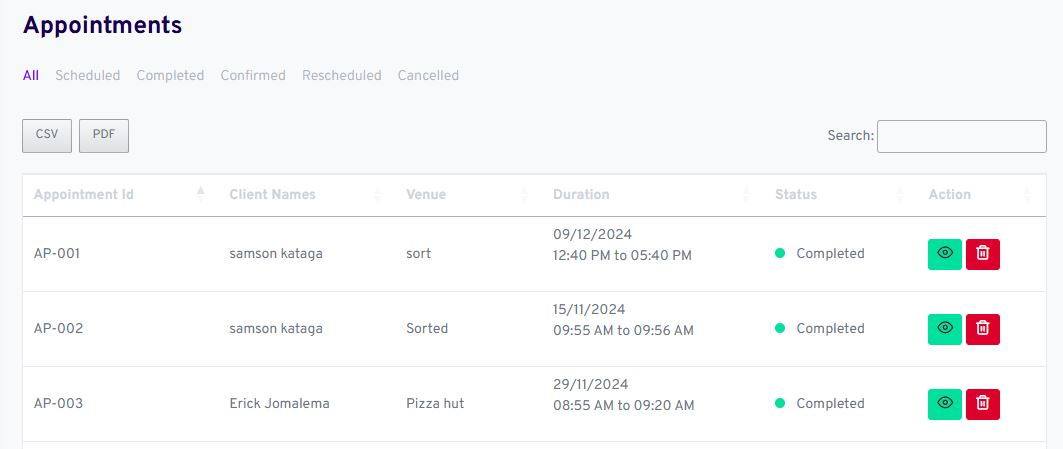Sort by Appointment Id column arrows
1063x449 pixels.
tap(201, 194)
